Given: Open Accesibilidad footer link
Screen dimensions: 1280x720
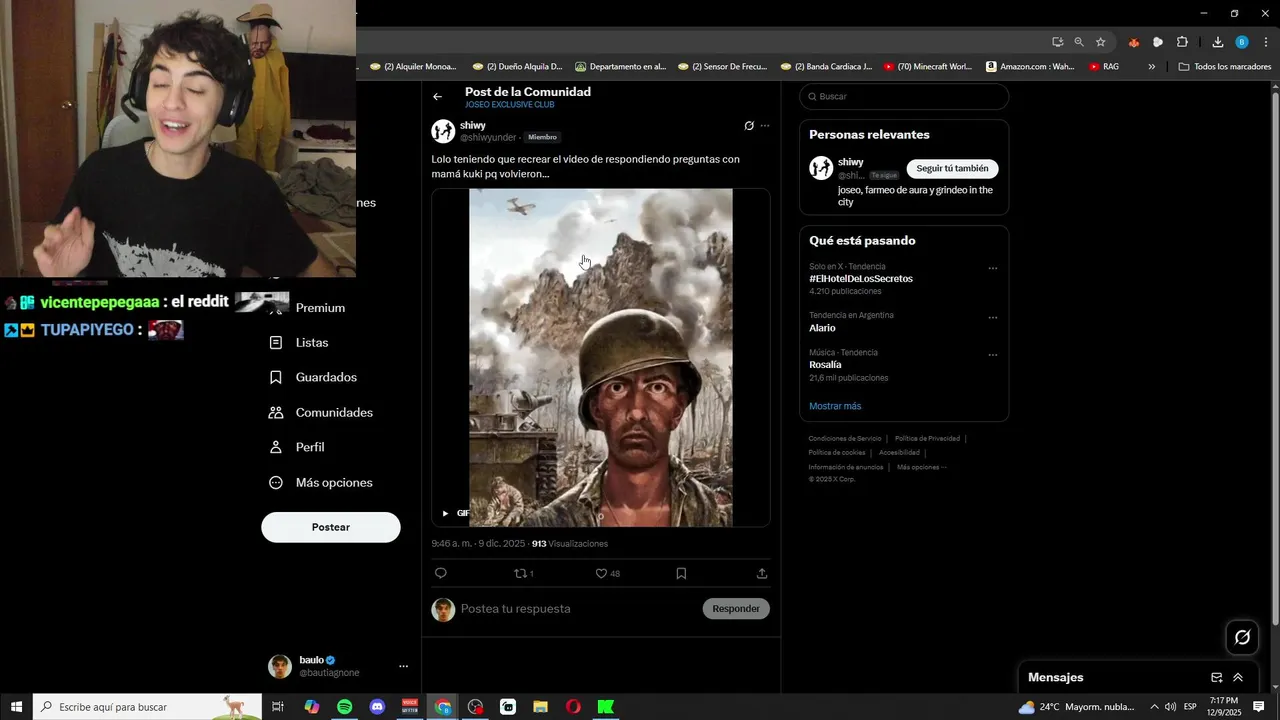Looking at the screenshot, I should [899, 452].
